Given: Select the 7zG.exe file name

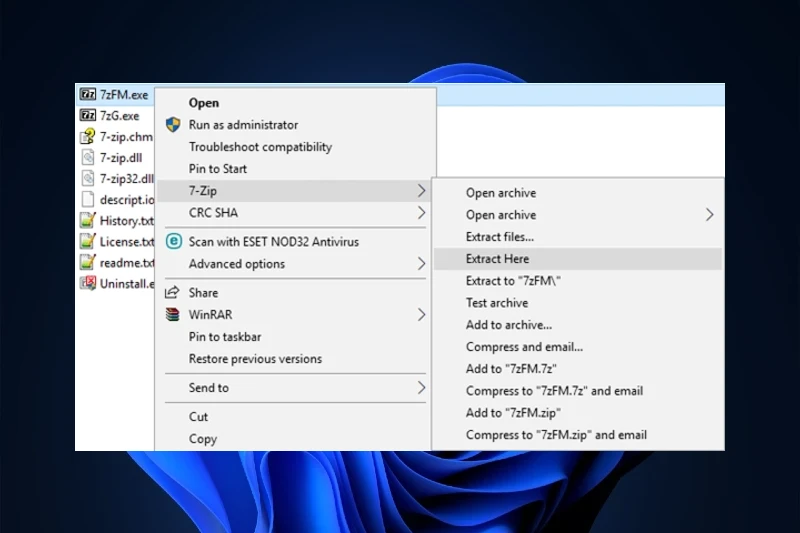Looking at the screenshot, I should [119, 116].
